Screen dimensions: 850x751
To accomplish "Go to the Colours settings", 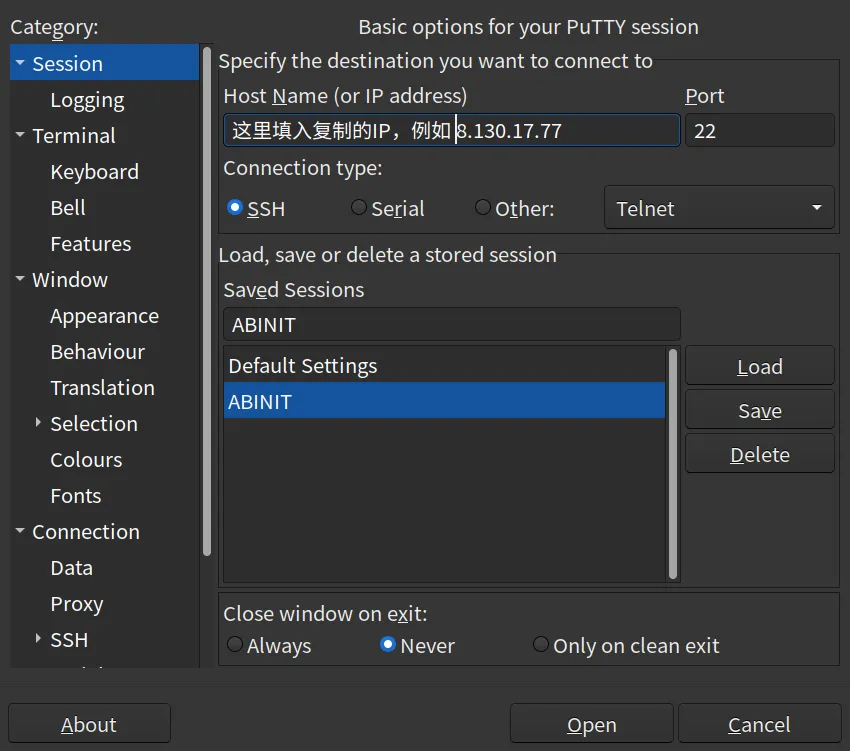I will [86, 460].
